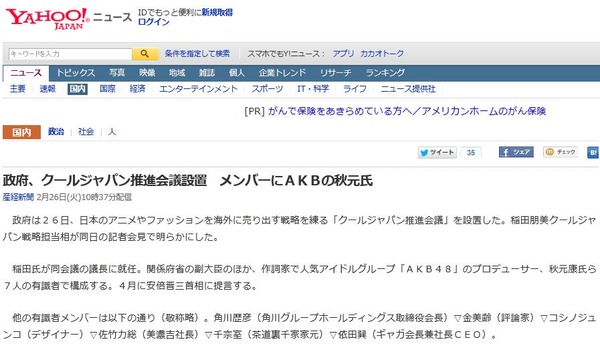Open the がん保険 PR advertisement link
Screen dimensions: 600x360
(x=407, y=111)
